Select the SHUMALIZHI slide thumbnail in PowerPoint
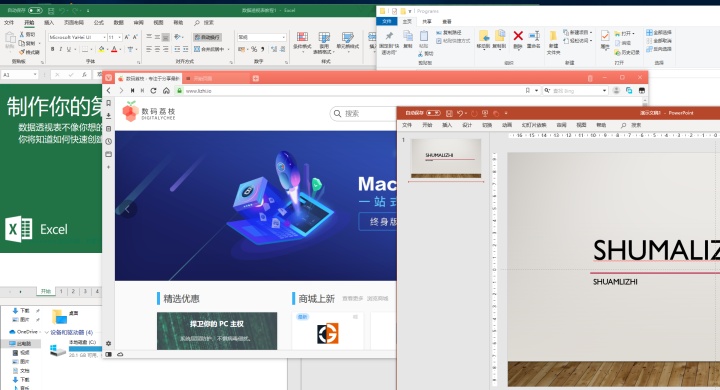Screen dimensions: 720x390 point(446,158)
